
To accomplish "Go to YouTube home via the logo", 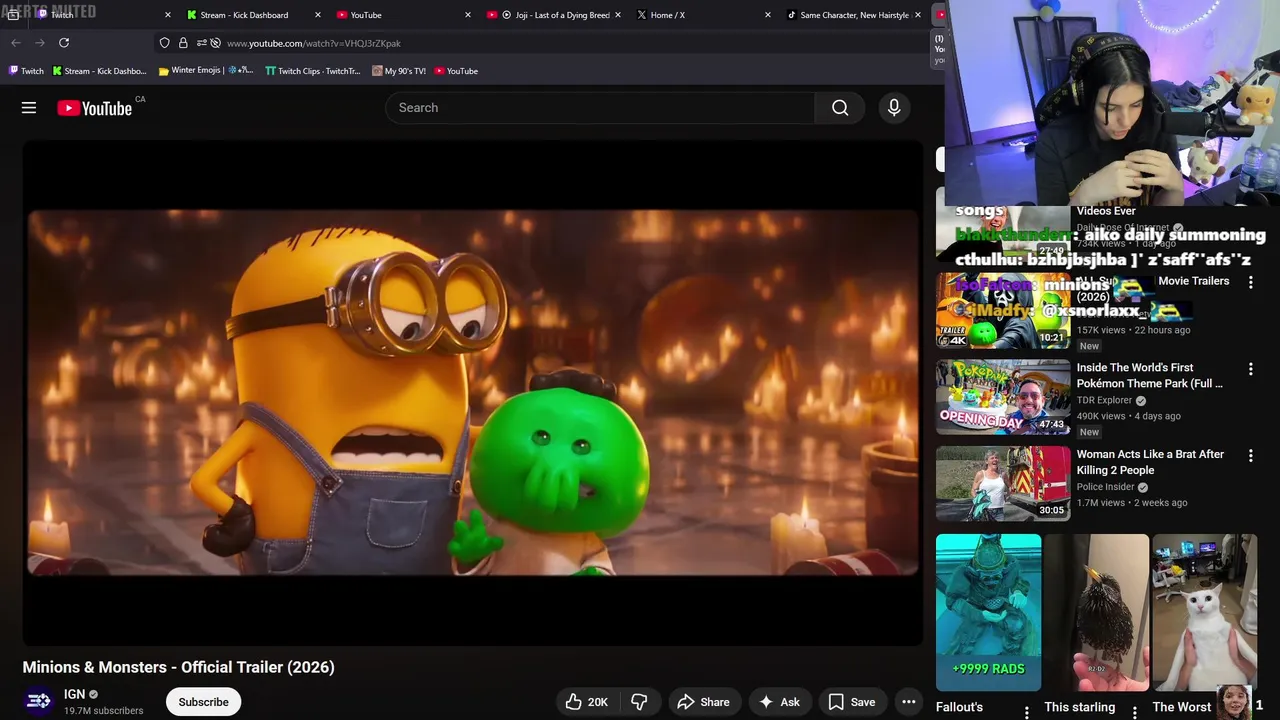I will click(x=95, y=108).
